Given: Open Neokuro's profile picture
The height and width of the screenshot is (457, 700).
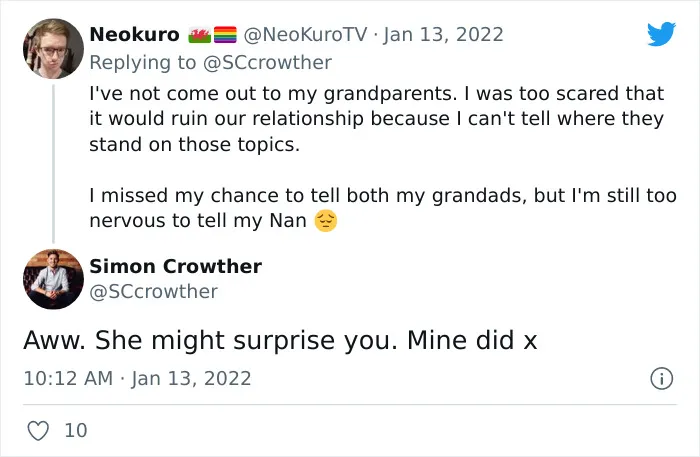Looking at the screenshot, I should tap(54, 49).
